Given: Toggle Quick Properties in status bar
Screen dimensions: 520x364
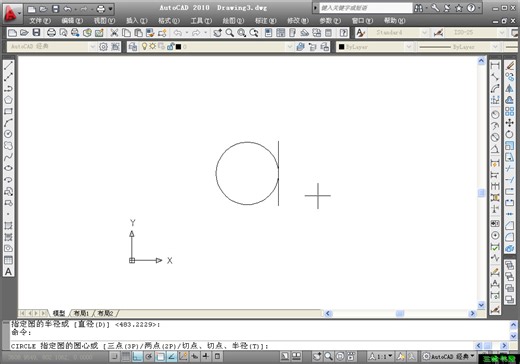Looking at the screenshot, I should 217,356.
